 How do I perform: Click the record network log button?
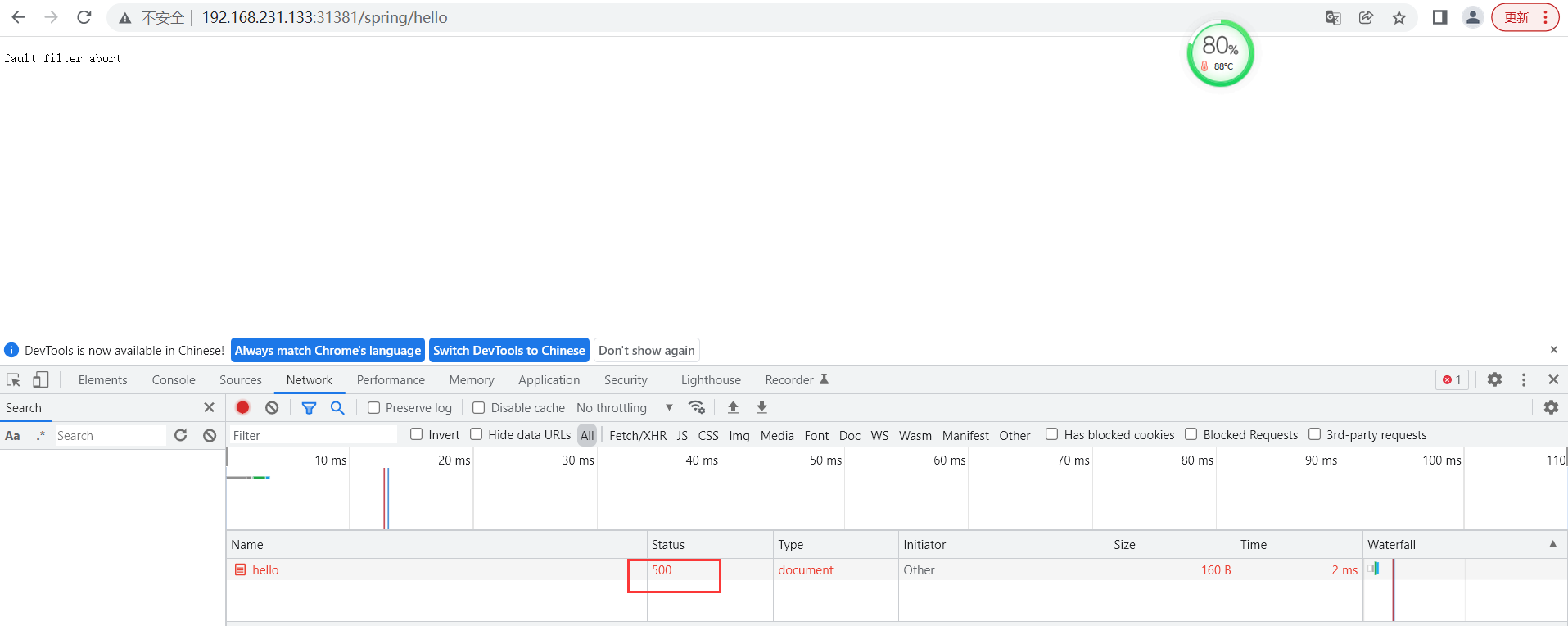pos(243,407)
